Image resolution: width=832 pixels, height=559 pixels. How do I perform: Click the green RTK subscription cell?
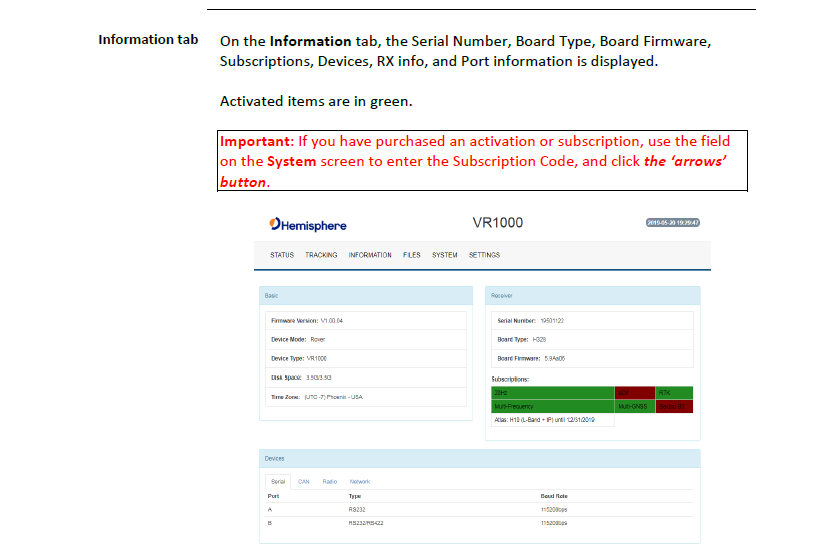coord(675,393)
